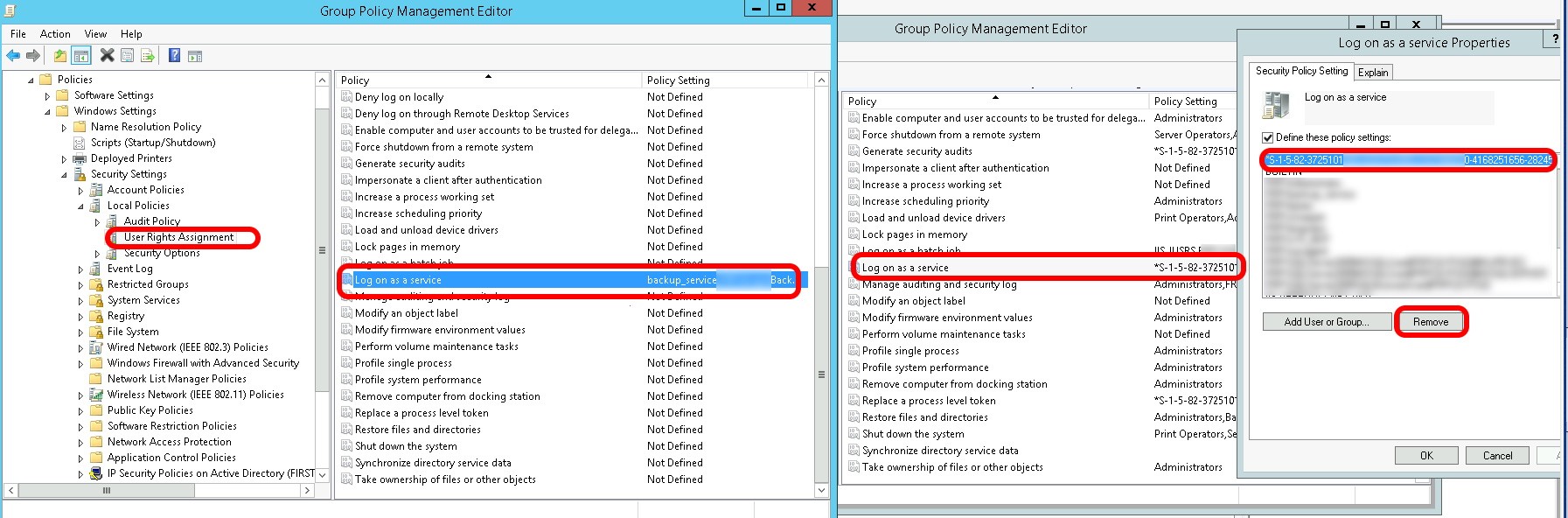
Task: Click the policy list scrollbar down arrow, left window
Action: coord(821,491)
